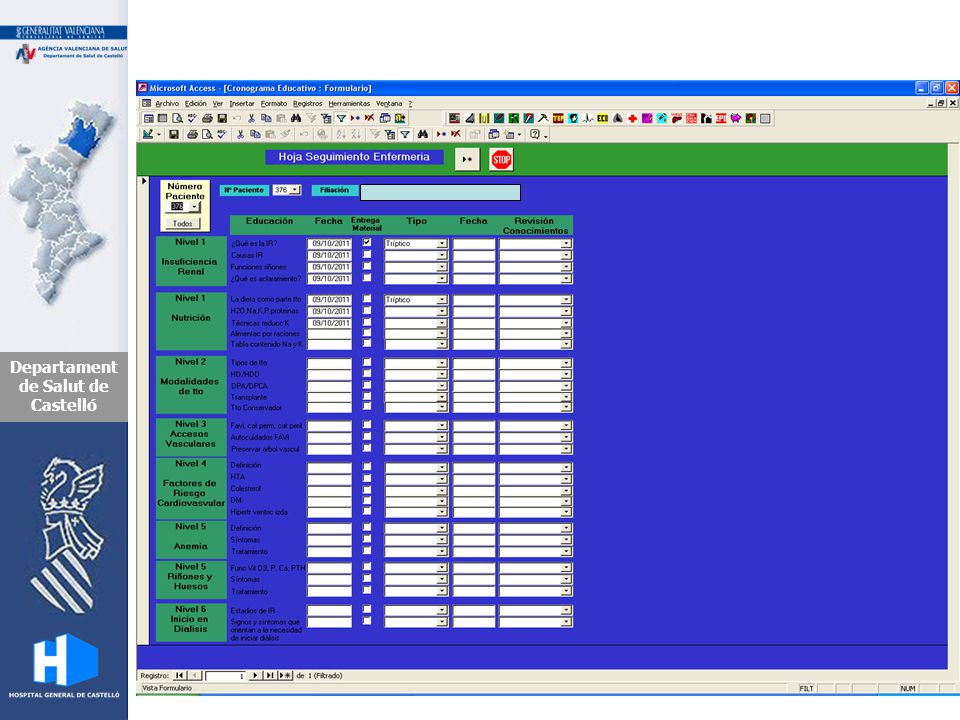Click the heartbeat trace toolbar icon
The width and height of the screenshot is (960, 720).
(588, 118)
